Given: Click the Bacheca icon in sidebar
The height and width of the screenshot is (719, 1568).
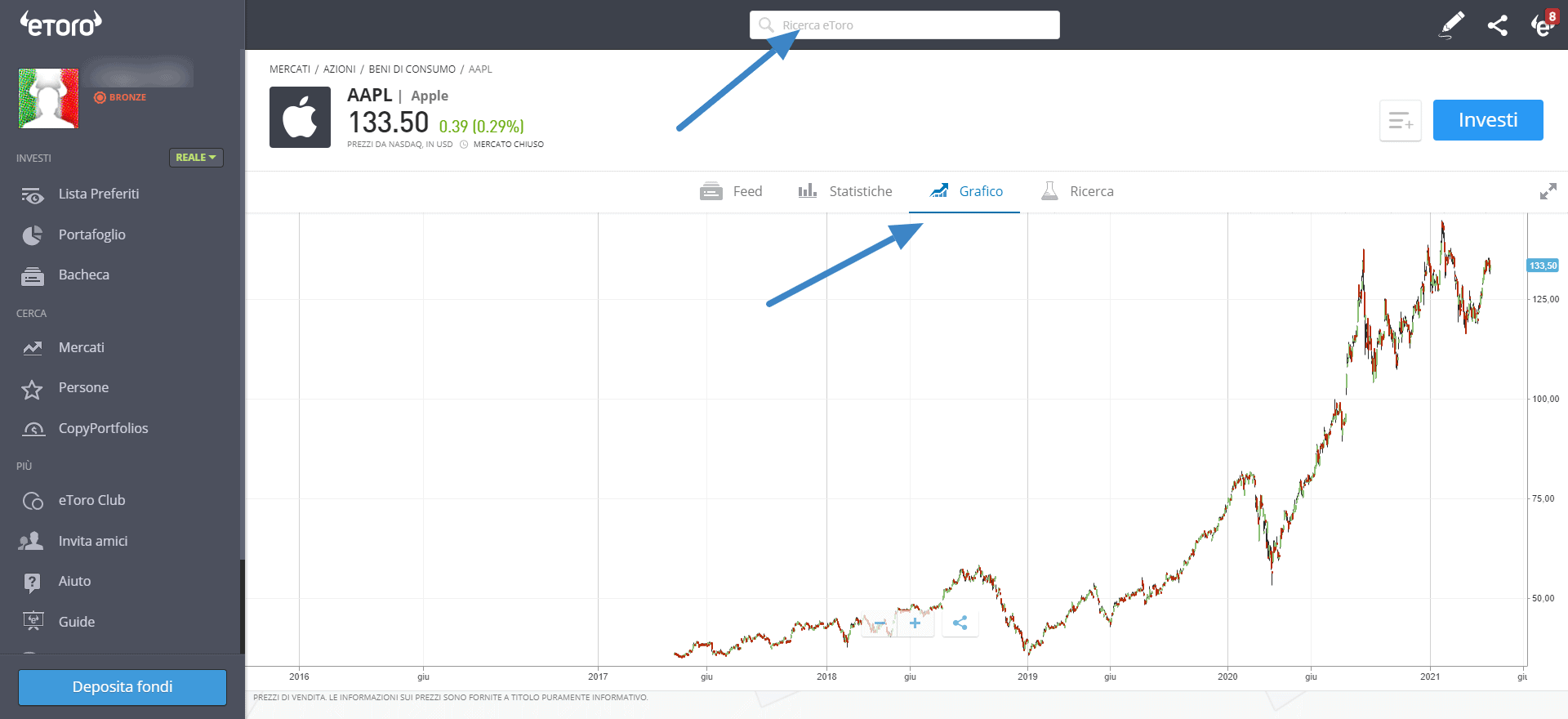Looking at the screenshot, I should [33, 277].
